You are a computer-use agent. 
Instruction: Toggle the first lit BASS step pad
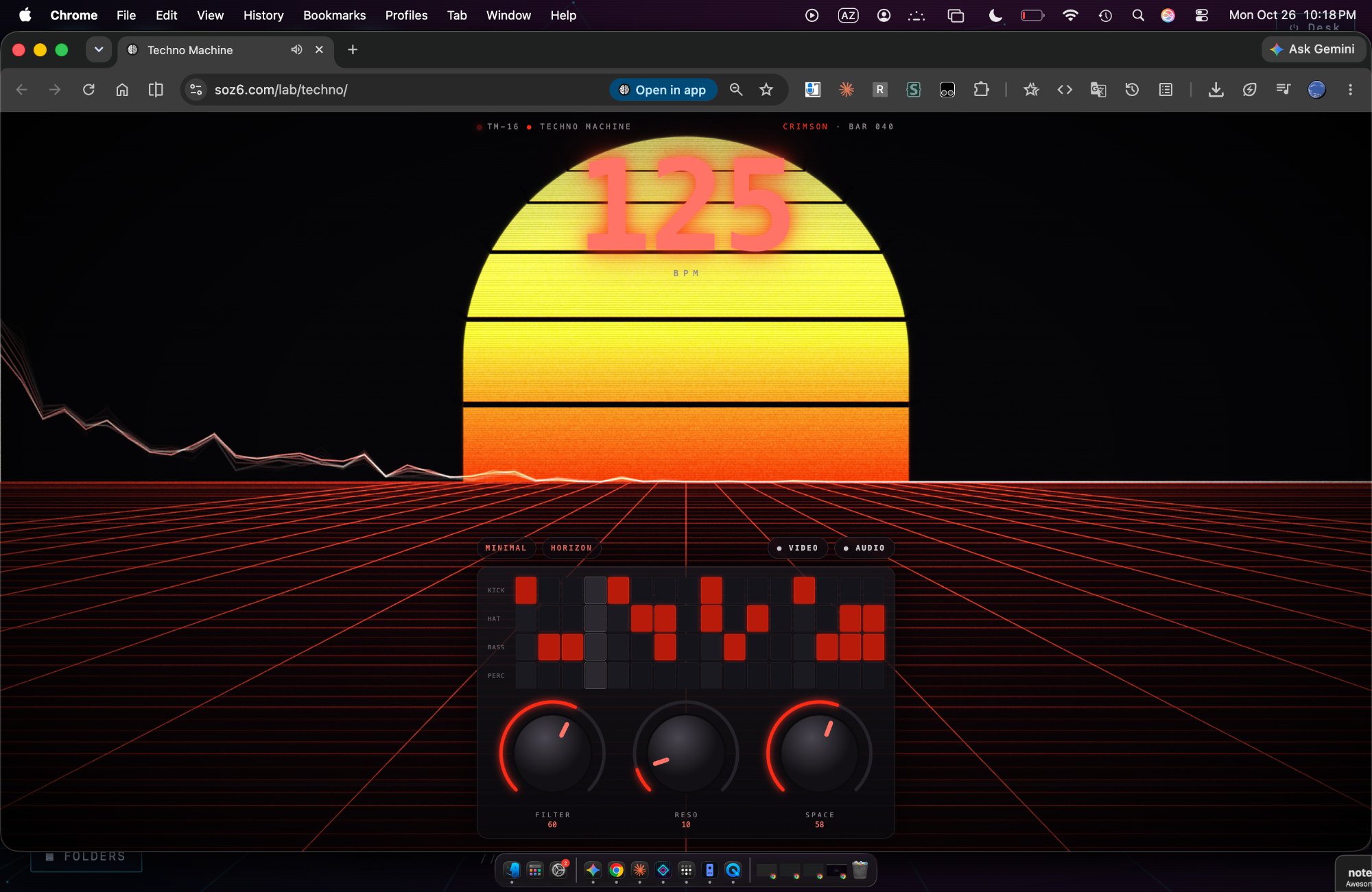[549, 647]
